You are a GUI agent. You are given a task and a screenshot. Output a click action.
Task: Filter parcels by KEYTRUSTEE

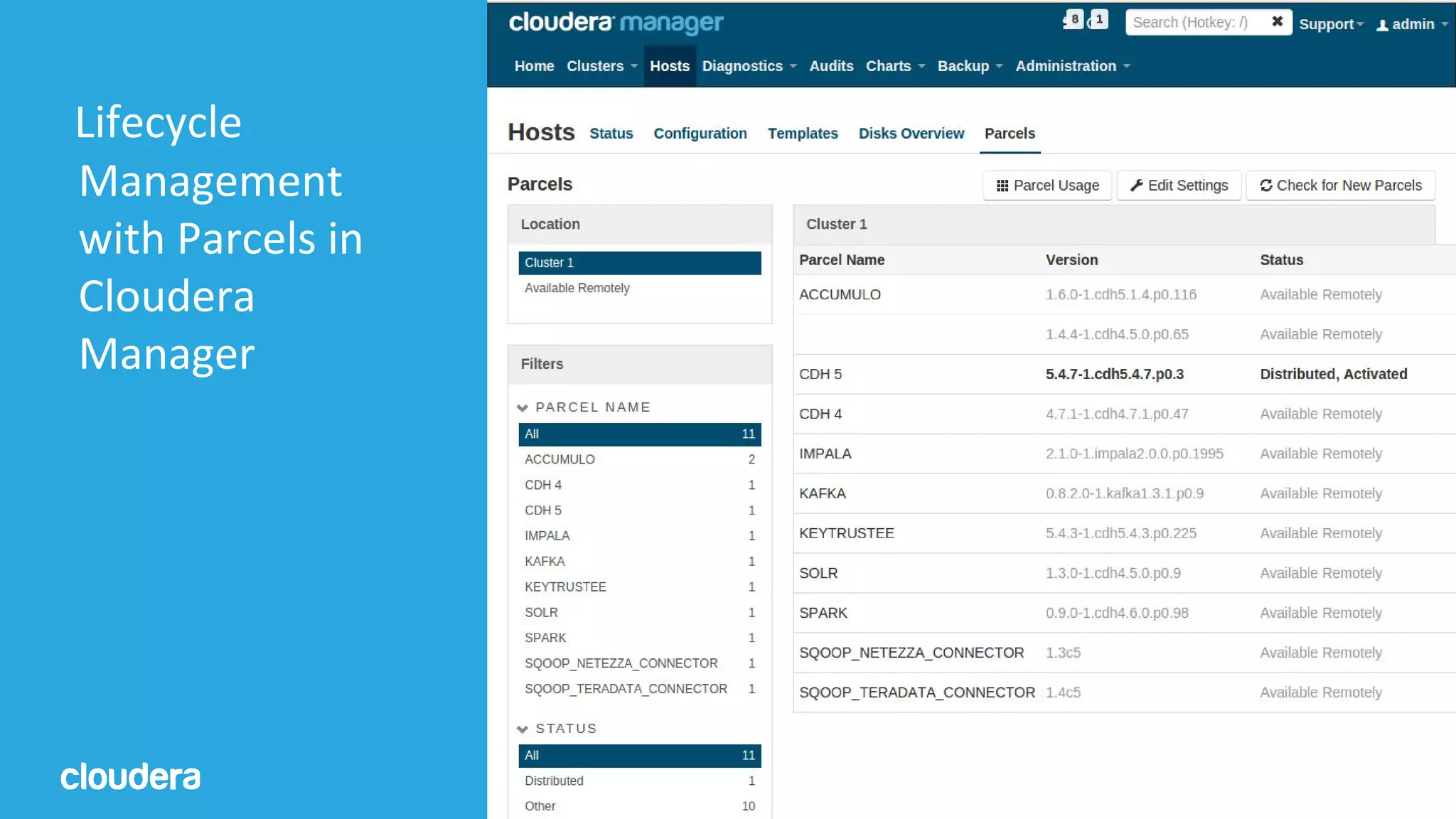pyautogui.click(x=640, y=587)
